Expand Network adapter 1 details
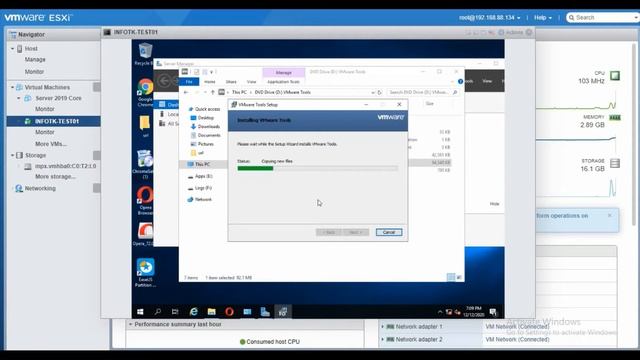The image size is (640, 360). (382, 327)
